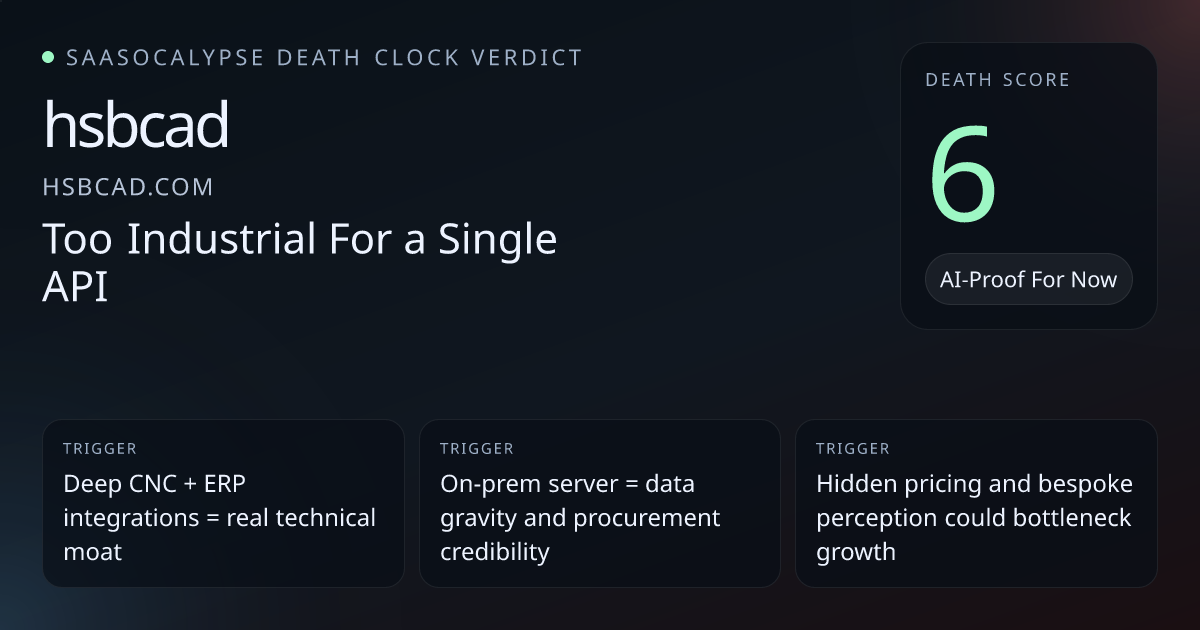Click TRIGGER label above On-prem server text

click(x=476, y=449)
